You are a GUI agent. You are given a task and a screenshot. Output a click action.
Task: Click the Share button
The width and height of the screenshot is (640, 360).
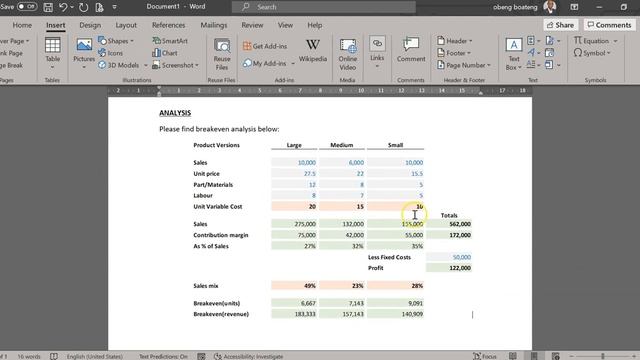click(560, 25)
